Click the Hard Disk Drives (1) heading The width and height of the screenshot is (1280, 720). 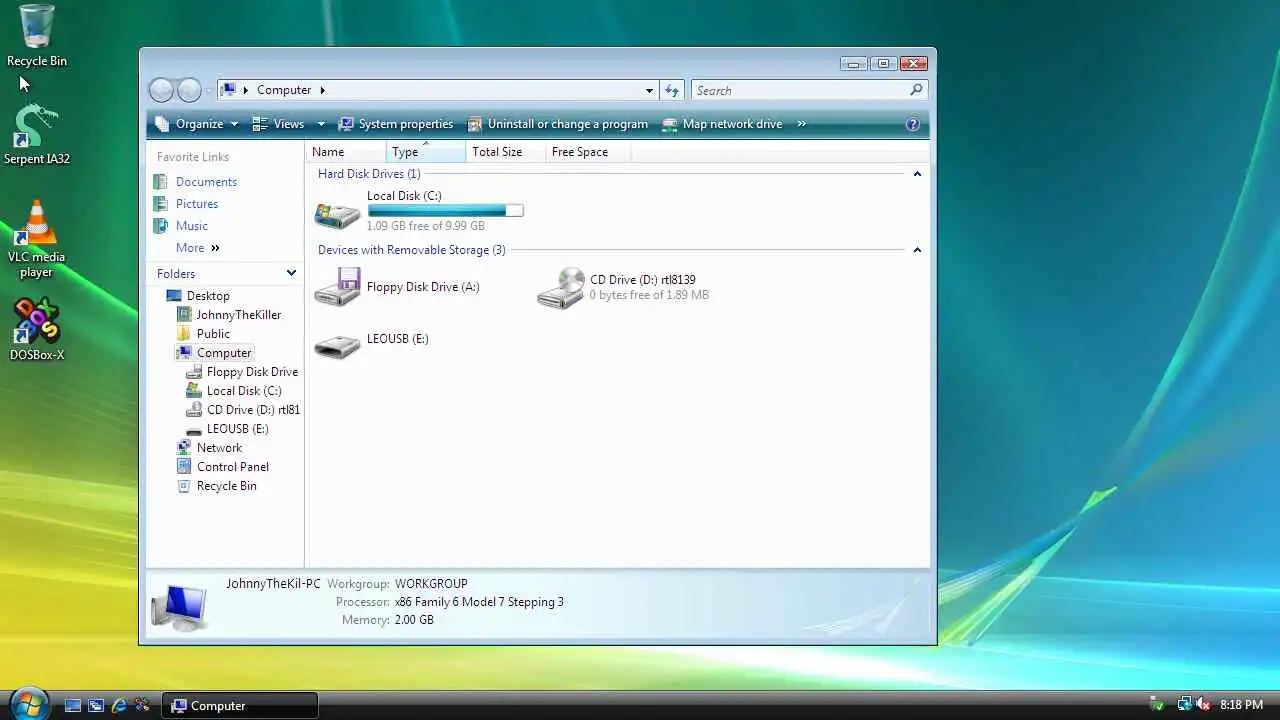click(369, 174)
